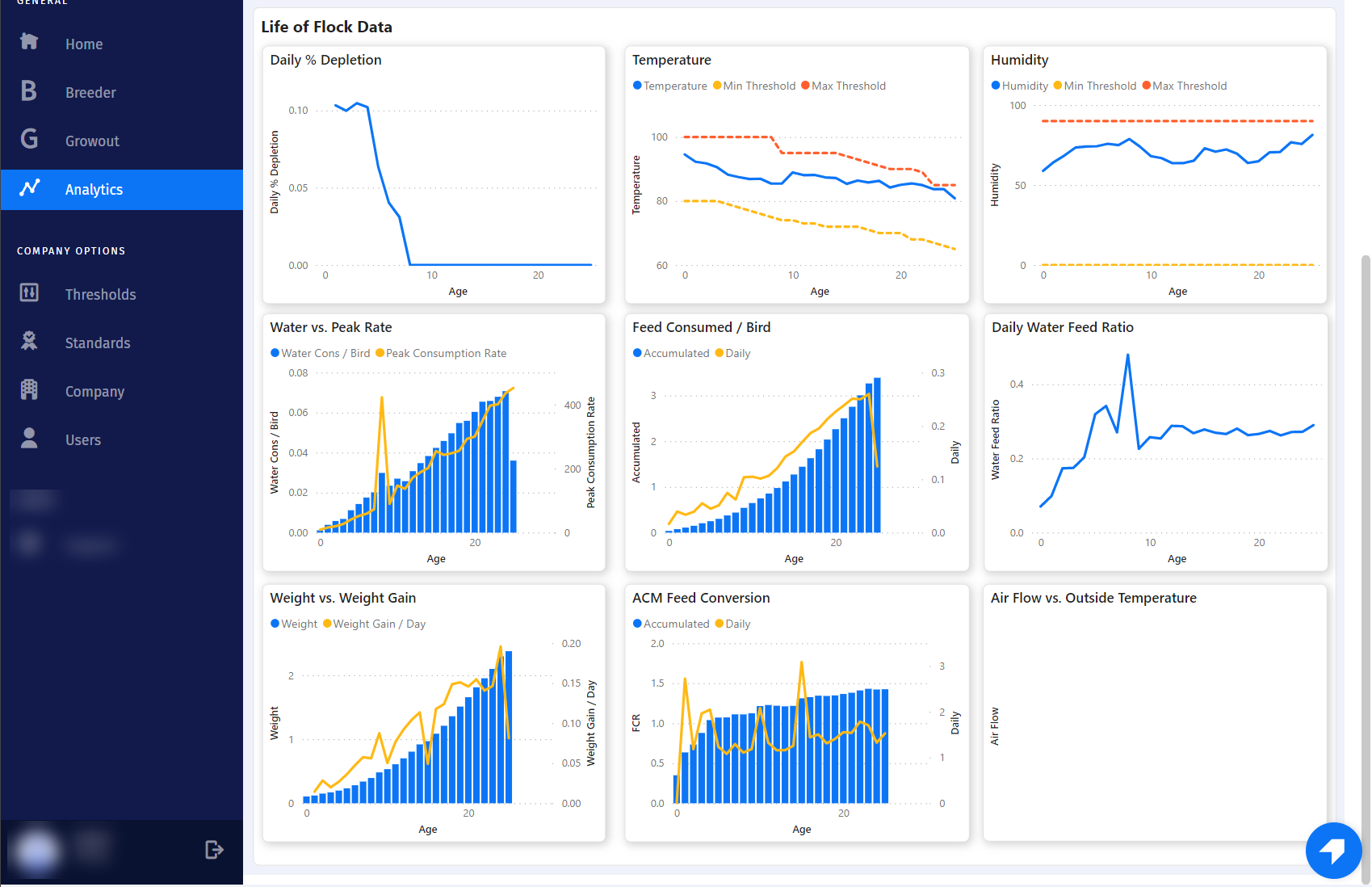The height and width of the screenshot is (887, 1372).
Task: Click the tallest bar in Weight vs. Weight Gain
Action: click(509, 727)
